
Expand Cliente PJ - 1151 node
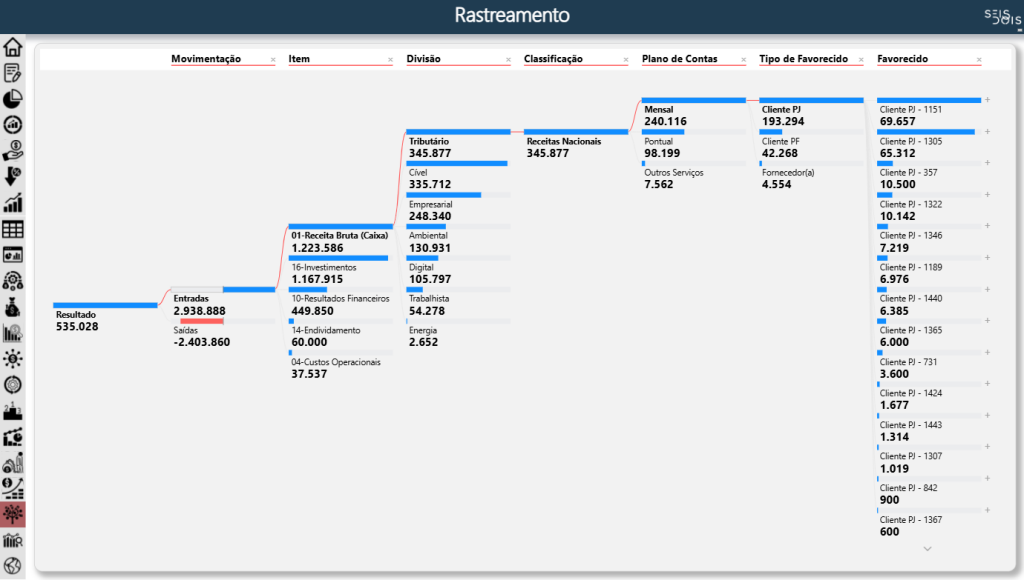tap(987, 100)
